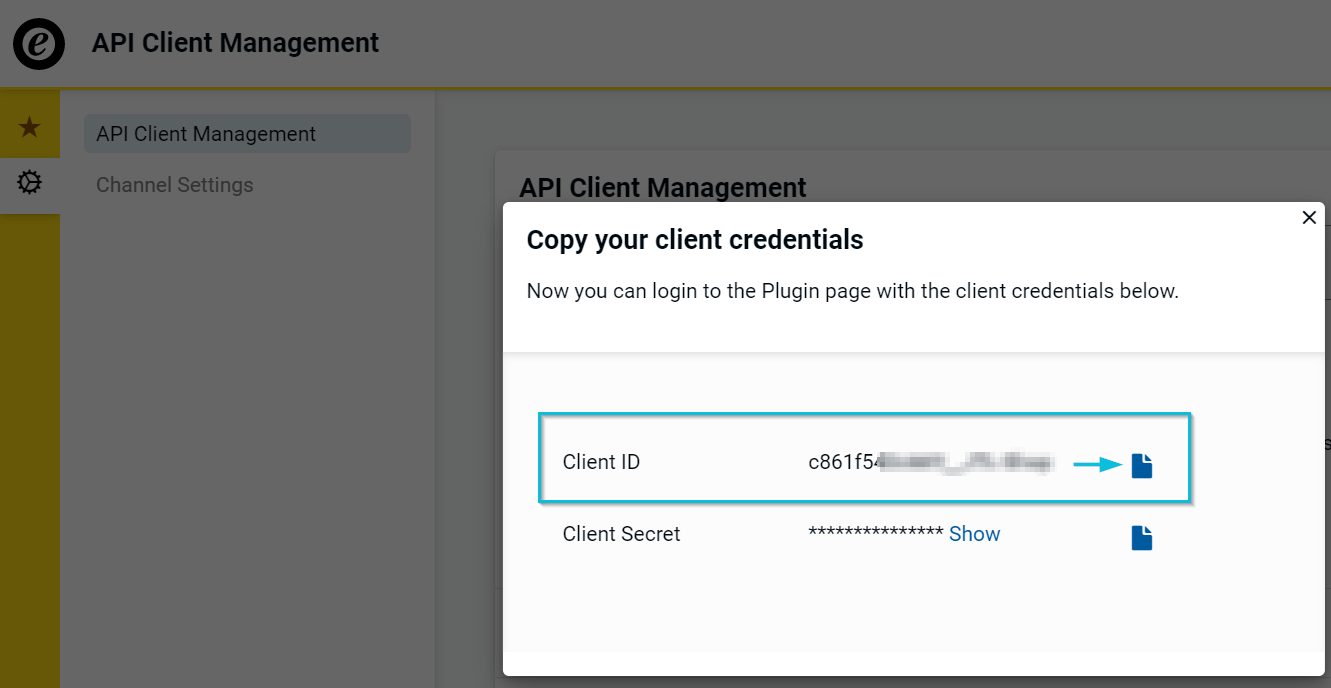Click the API Client Management panel heading behind dialog
This screenshot has width=1331, height=688.
[663, 187]
